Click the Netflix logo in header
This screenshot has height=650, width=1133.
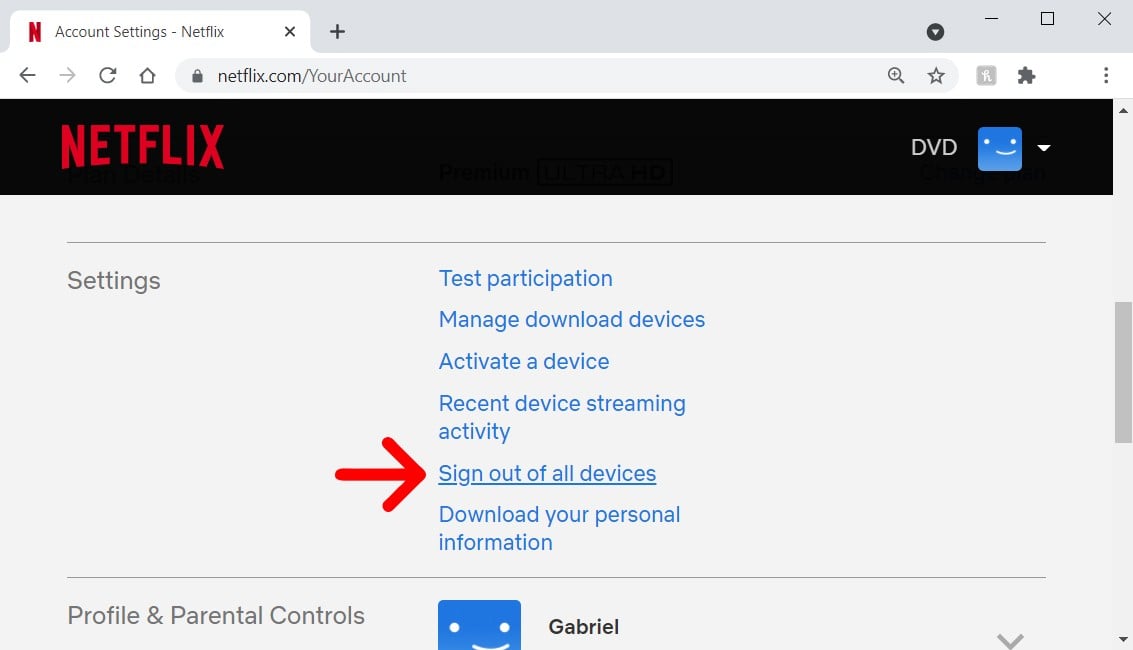pyautogui.click(x=143, y=147)
